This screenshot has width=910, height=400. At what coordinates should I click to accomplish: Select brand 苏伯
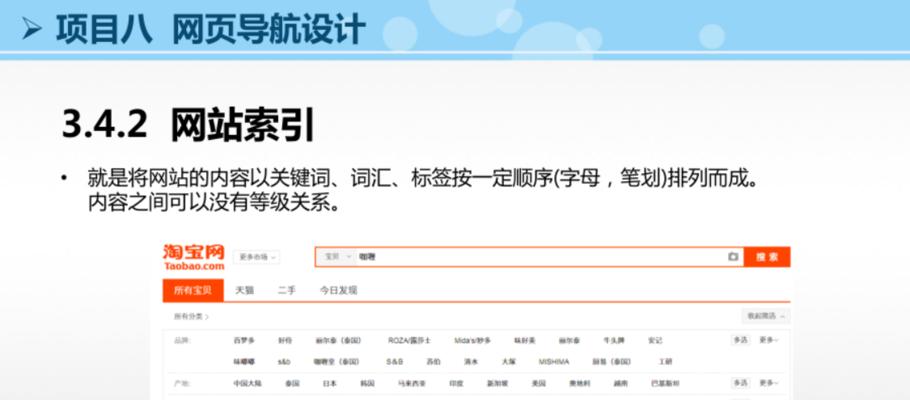point(433,362)
